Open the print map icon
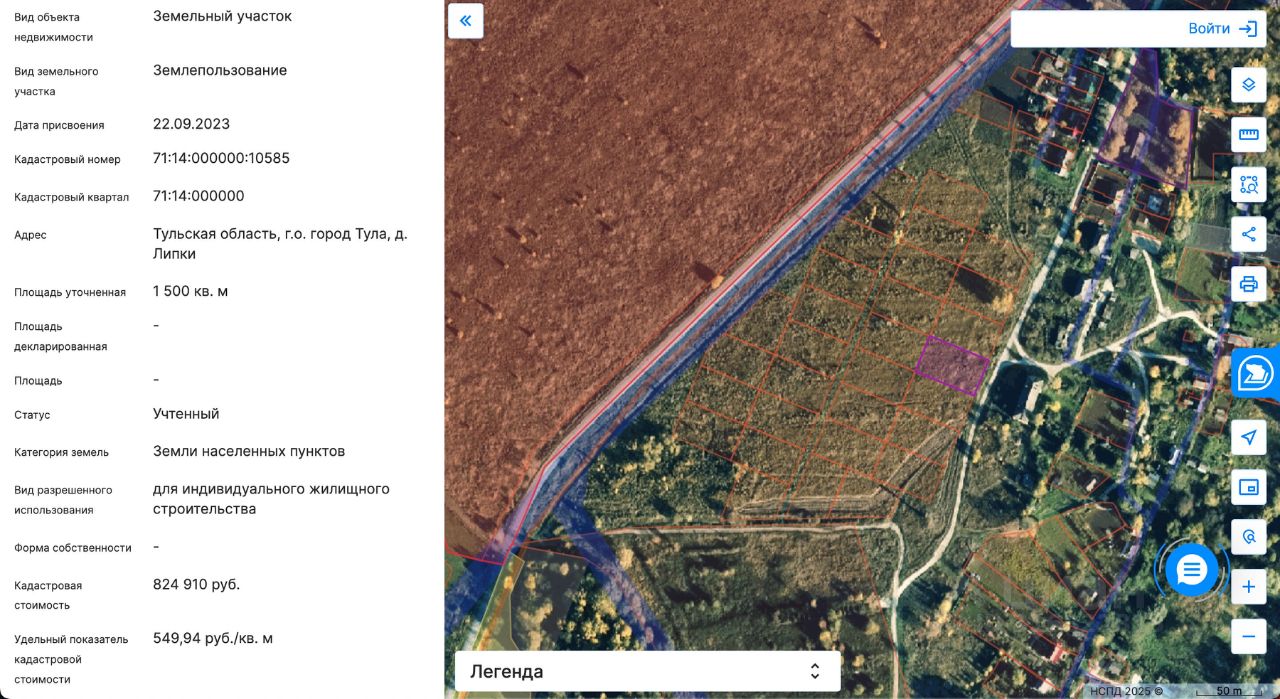The height and width of the screenshot is (699, 1280). coord(1248,284)
